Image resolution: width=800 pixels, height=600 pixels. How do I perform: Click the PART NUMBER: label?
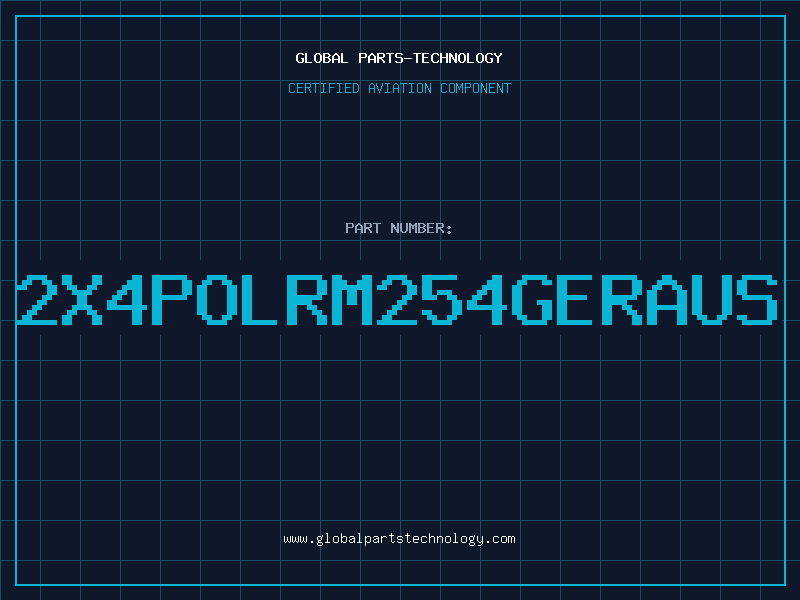pyautogui.click(x=399, y=228)
